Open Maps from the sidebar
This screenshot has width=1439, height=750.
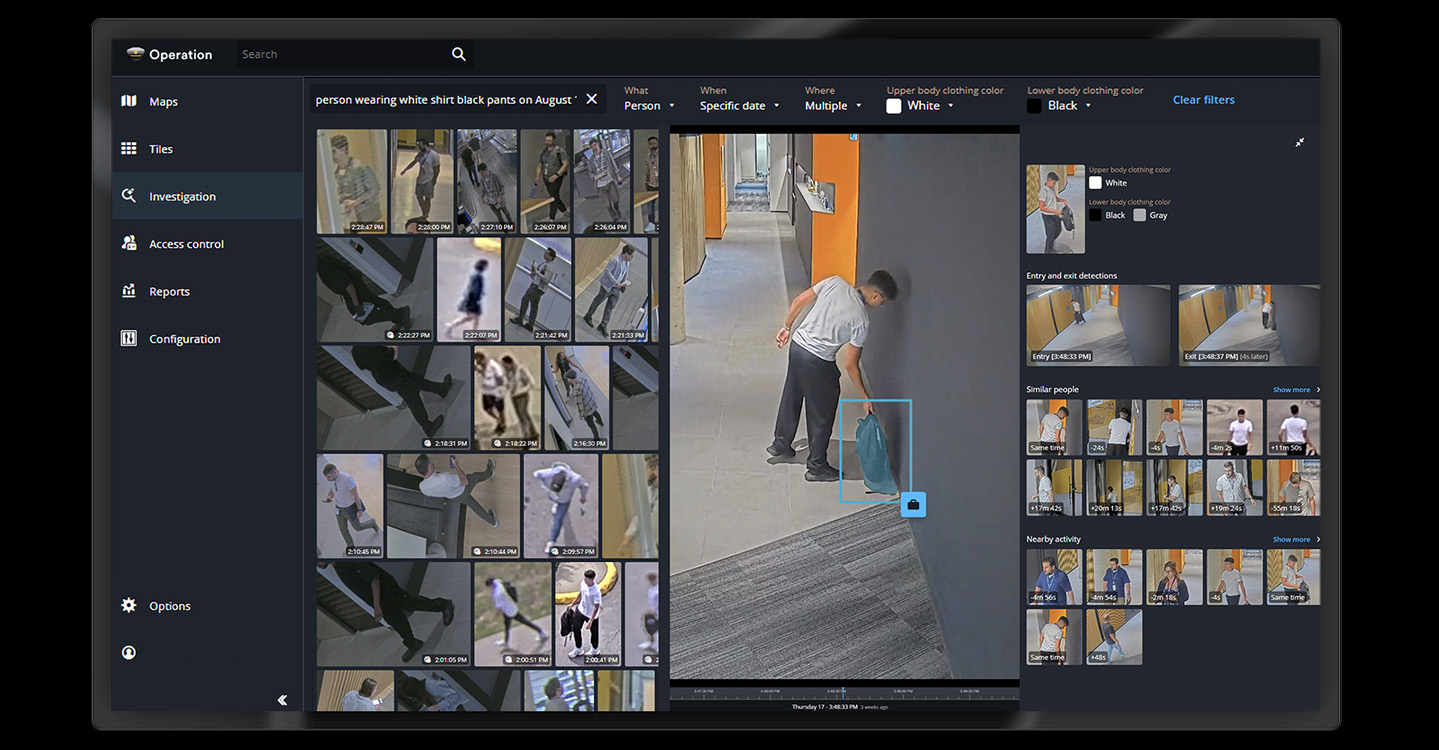129,101
